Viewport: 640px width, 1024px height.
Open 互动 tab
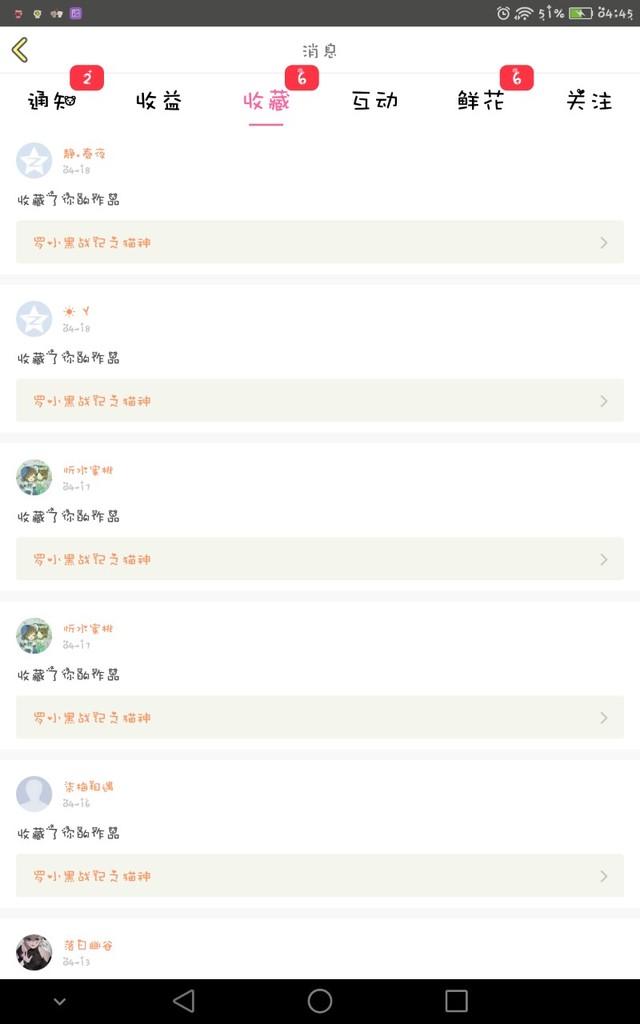click(x=375, y=101)
